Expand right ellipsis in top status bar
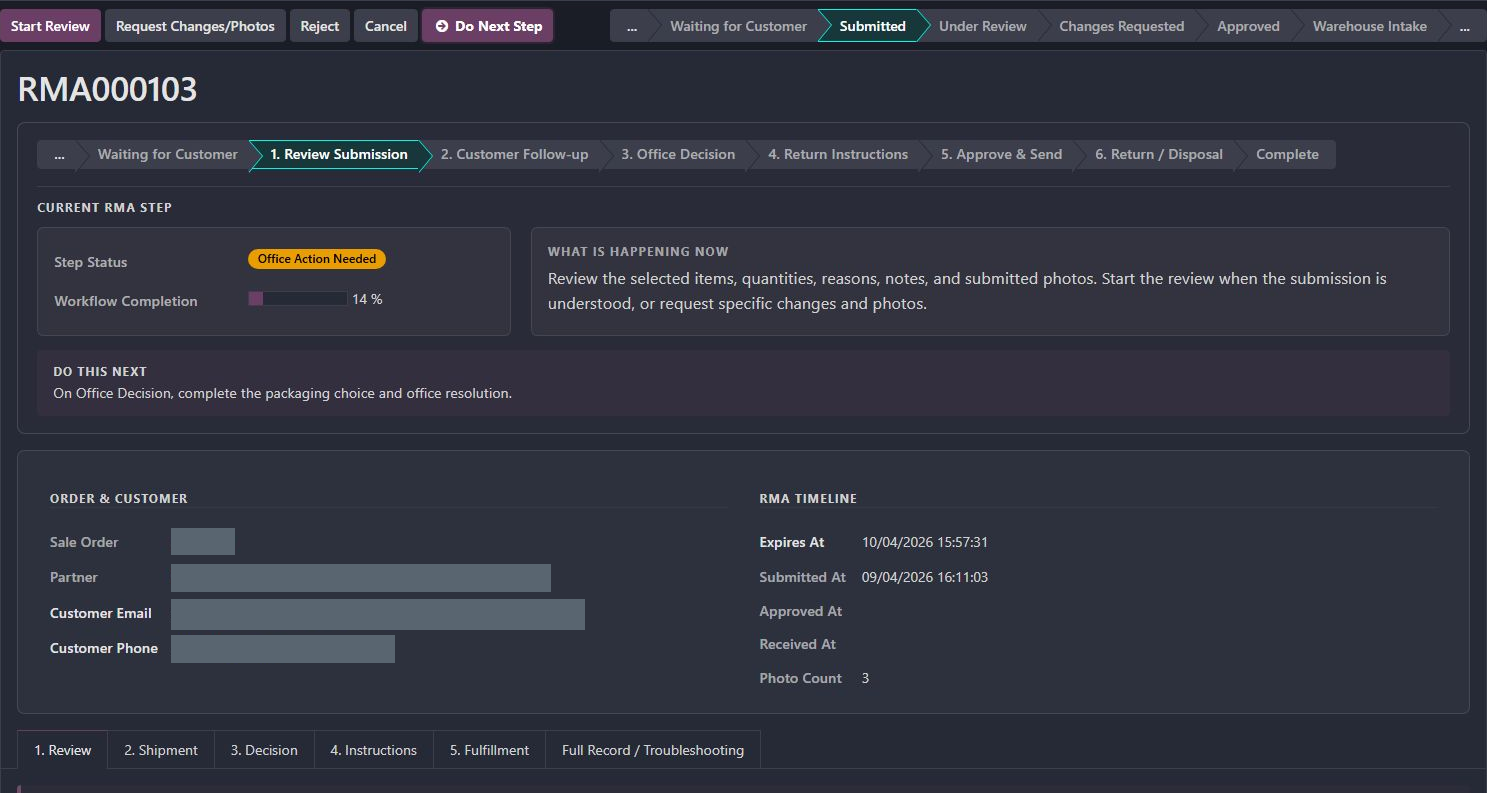 click(1465, 26)
